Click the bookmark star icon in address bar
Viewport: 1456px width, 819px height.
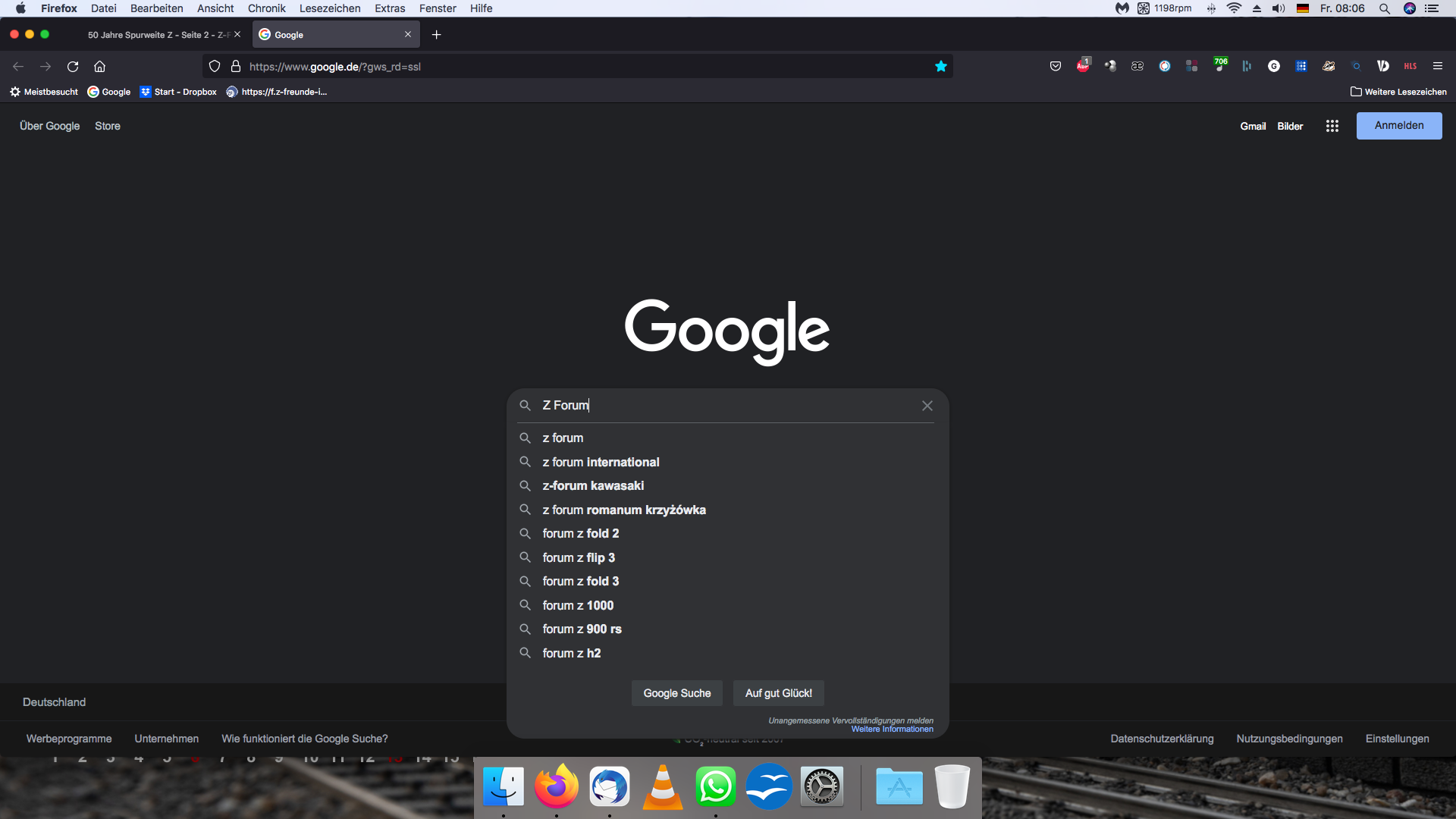coord(941,67)
